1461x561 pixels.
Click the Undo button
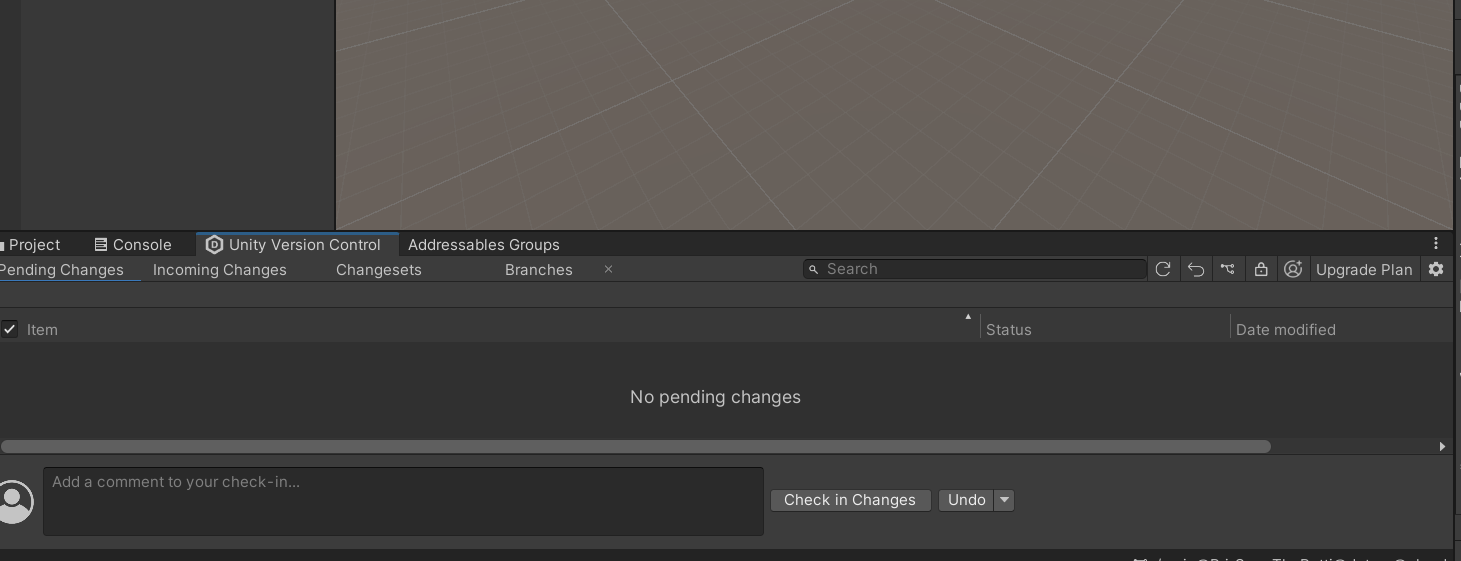(967, 500)
